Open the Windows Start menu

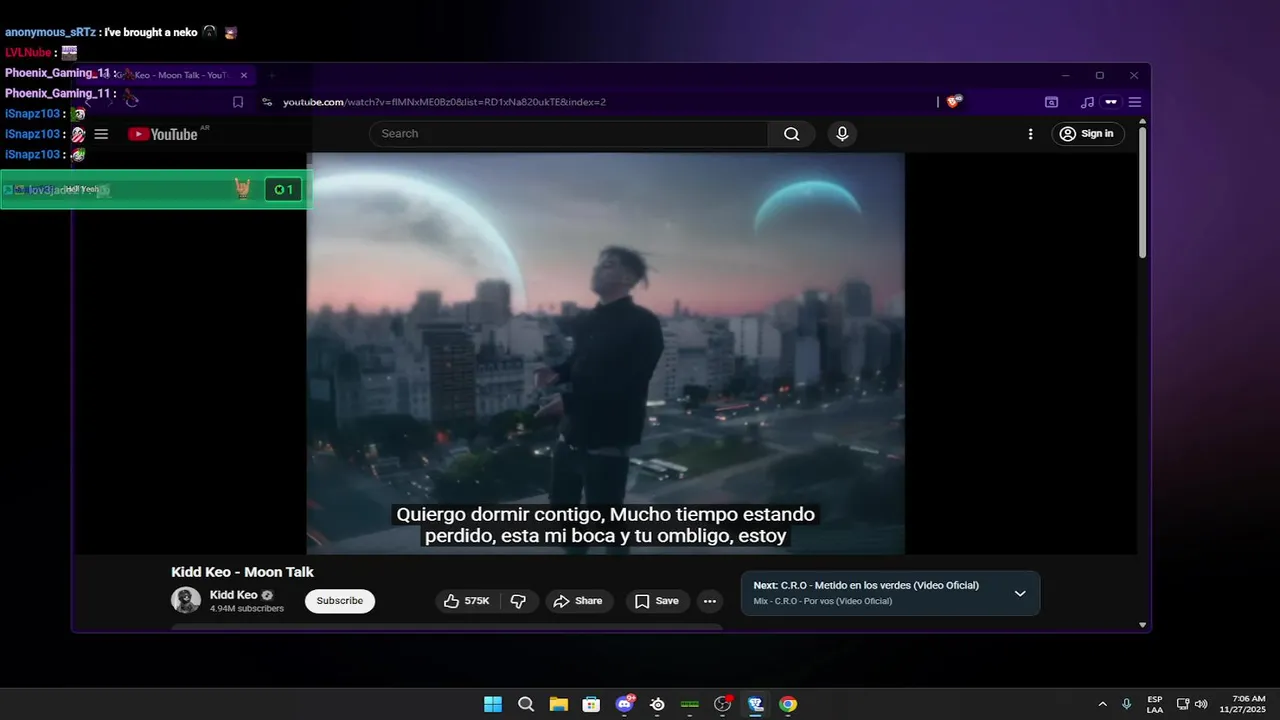(493, 704)
